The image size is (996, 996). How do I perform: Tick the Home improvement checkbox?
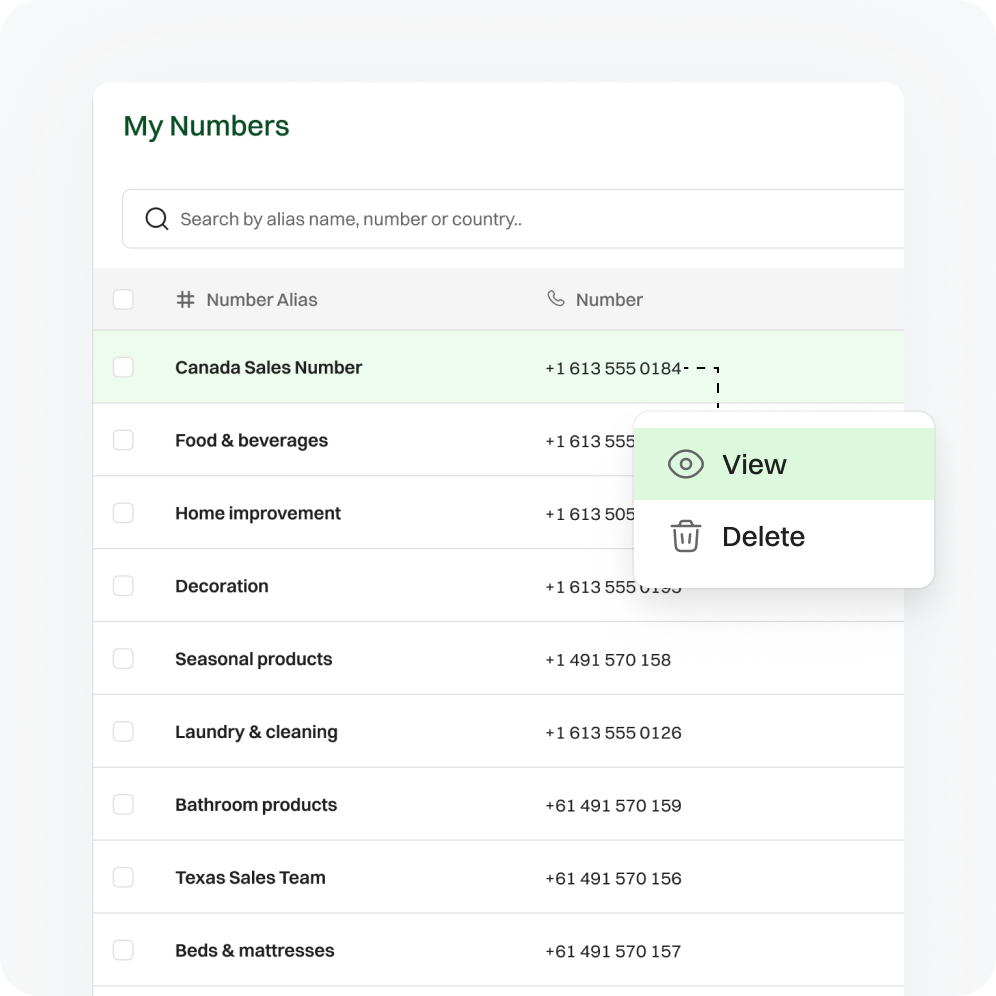[123, 513]
